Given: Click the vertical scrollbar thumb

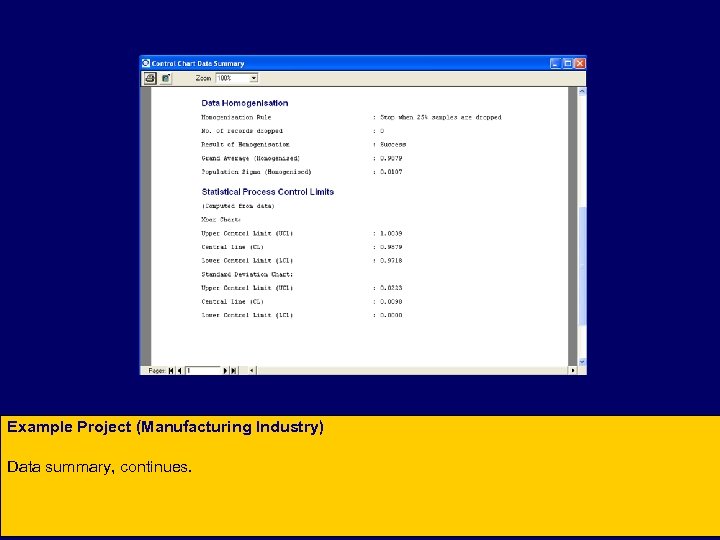Looking at the screenshot, I should point(582,266).
